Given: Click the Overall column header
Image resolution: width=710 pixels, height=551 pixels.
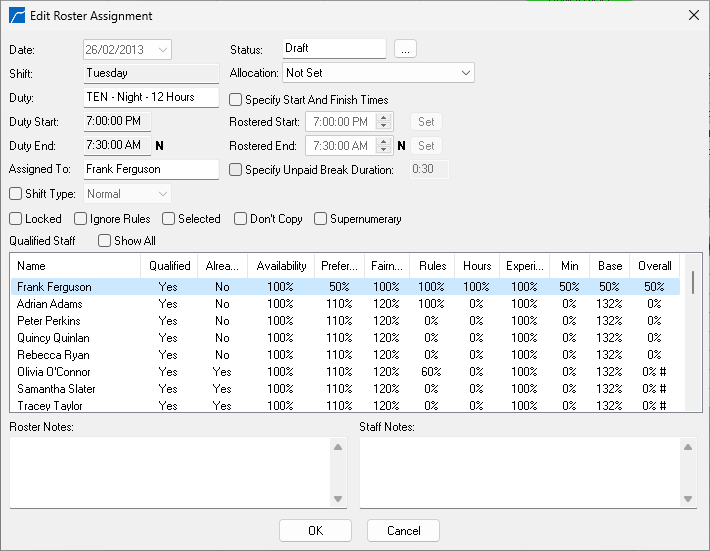Looking at the screenshot, I should pyautogui.click(x=655, y=266).
